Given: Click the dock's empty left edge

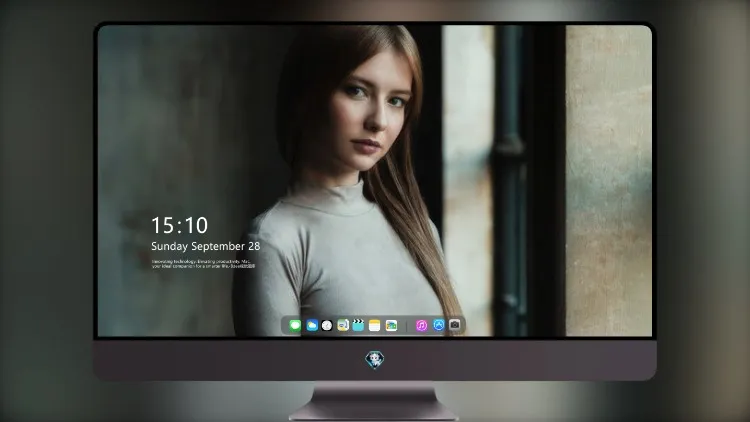Looking at the screenshot, I should pos(285,325).
